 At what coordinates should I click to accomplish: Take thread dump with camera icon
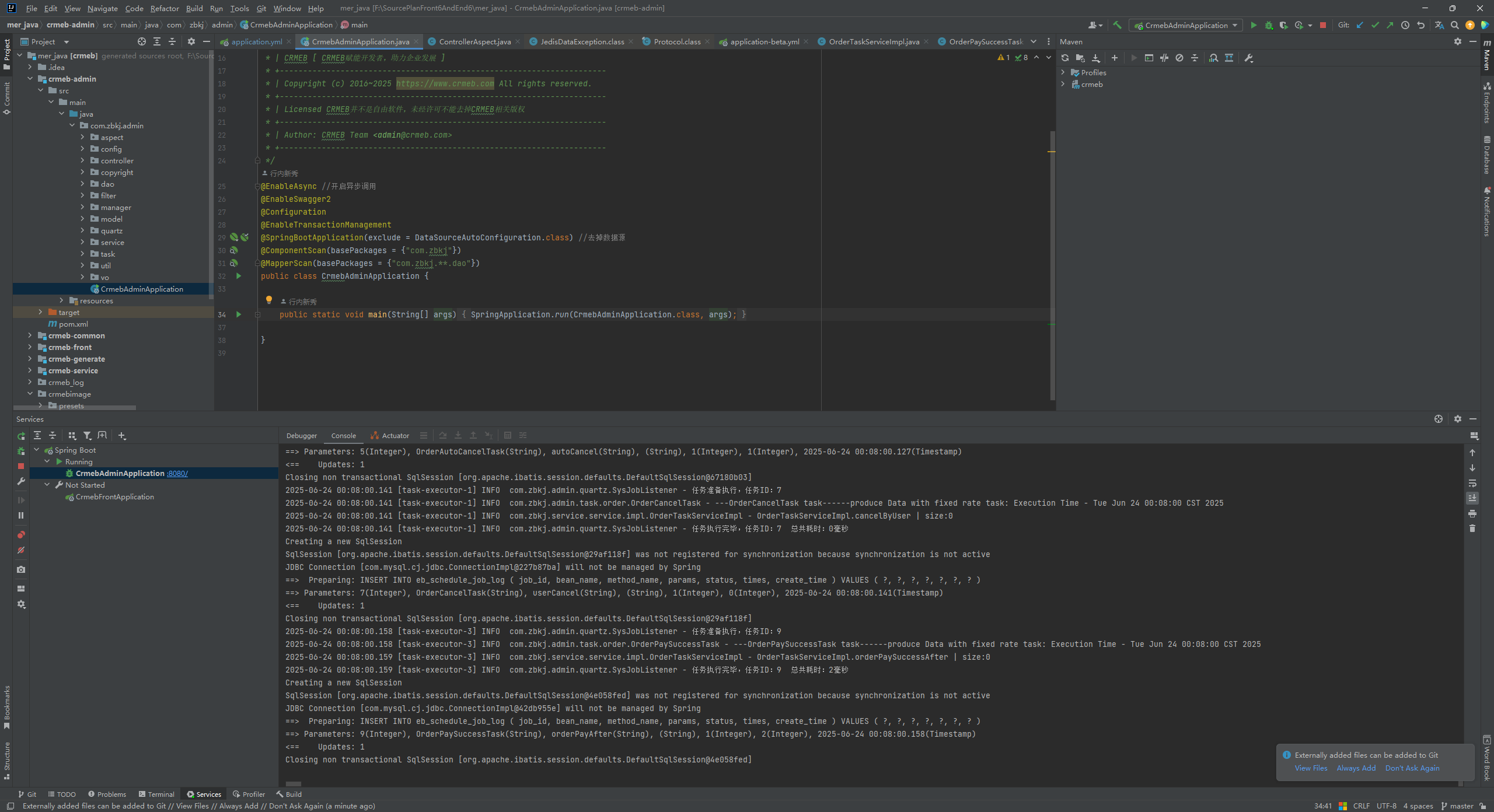21,569
